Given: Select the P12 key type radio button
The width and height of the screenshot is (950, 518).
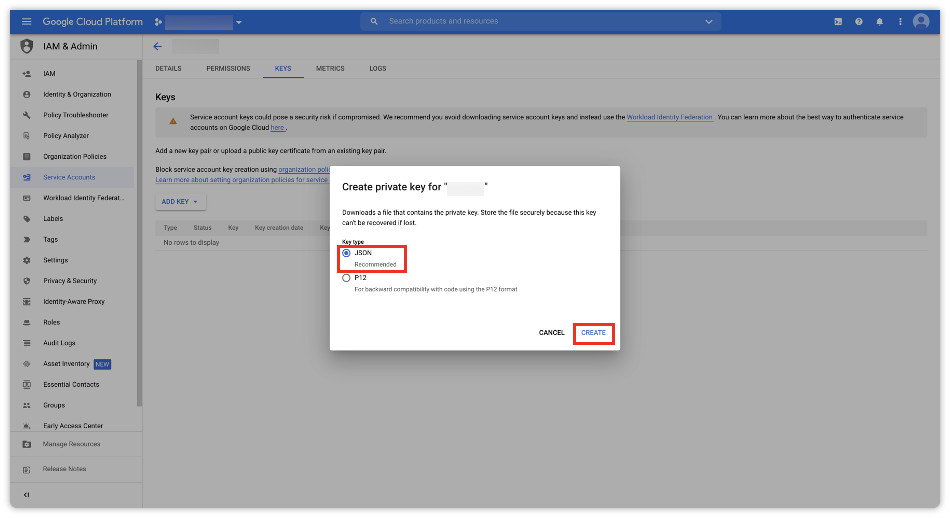Looking at the screenshot, I should coord(346,278).
